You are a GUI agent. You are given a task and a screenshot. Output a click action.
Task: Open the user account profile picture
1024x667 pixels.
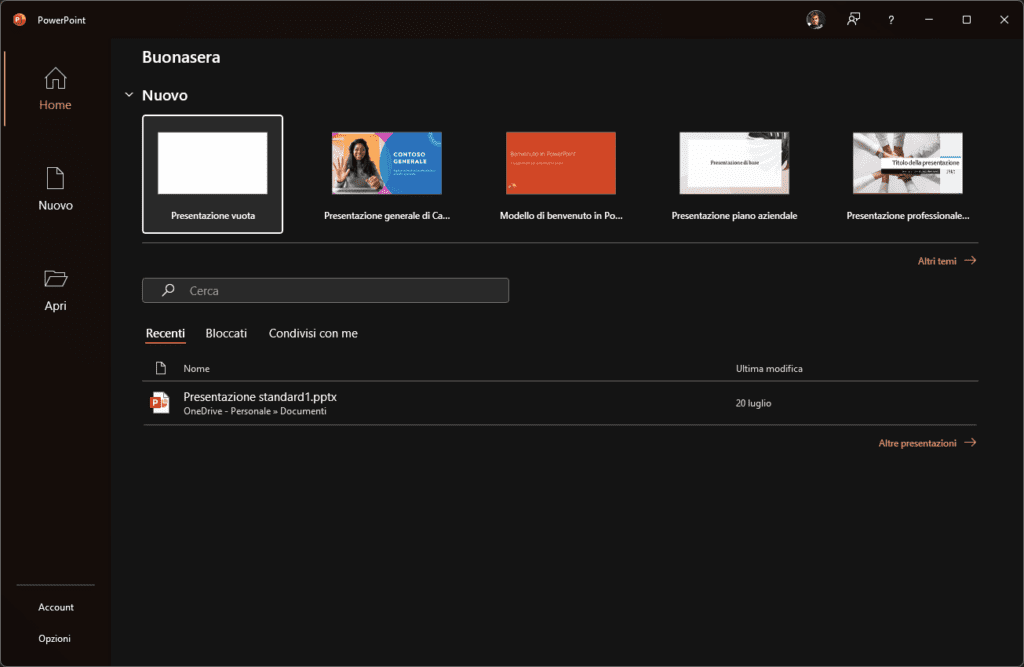[815, 19]
